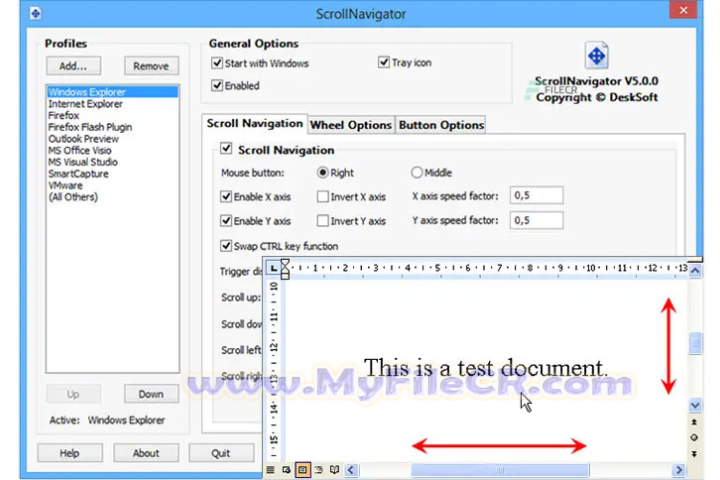Select SmartCapture profile
Image resolution: width=720 pixels, height=480 pixels.
click(112, 174)
